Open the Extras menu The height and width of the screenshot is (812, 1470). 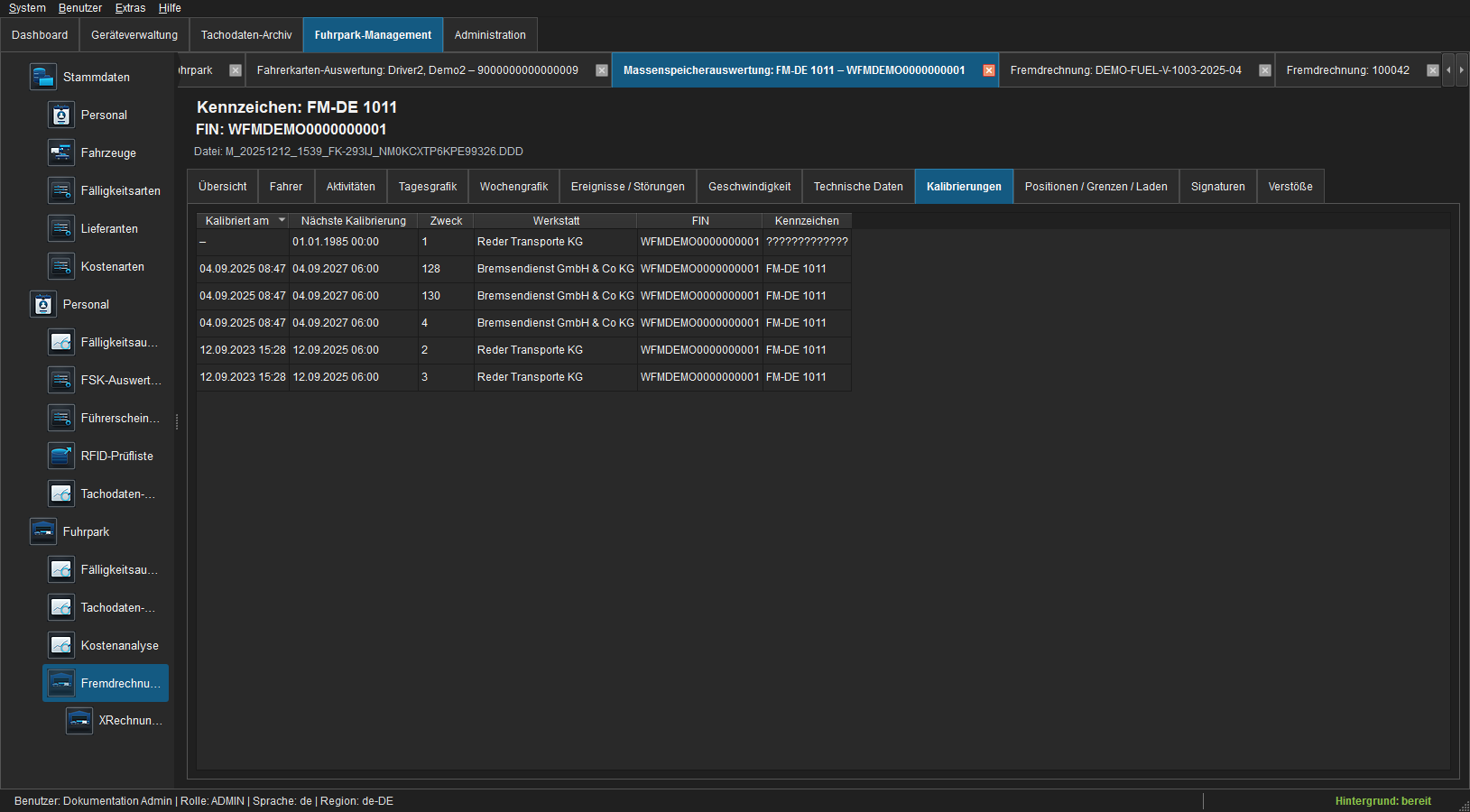click(130, 8)
